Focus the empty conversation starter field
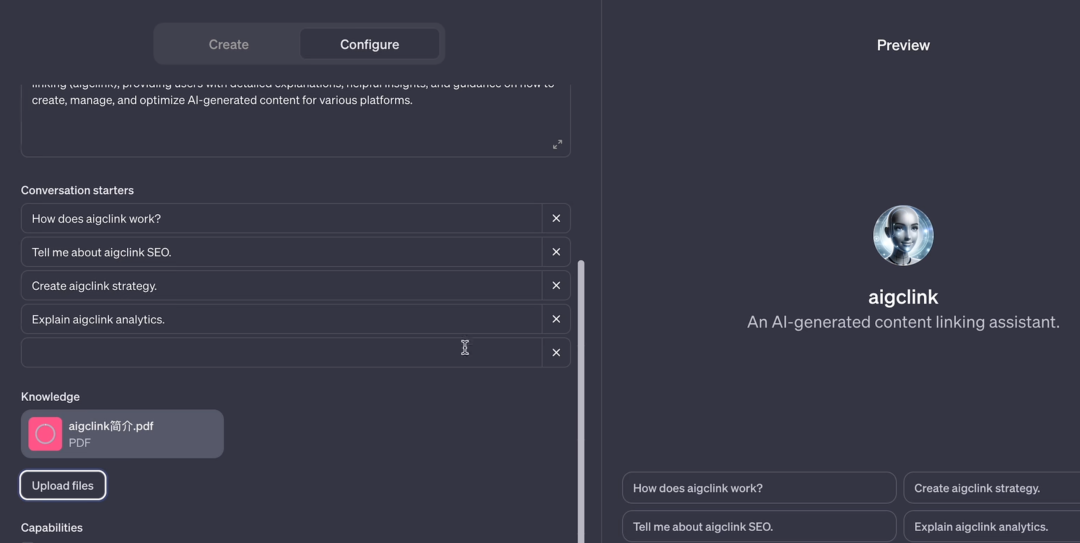Viewport: 1080px width, 543px height. tap(282, 353)
